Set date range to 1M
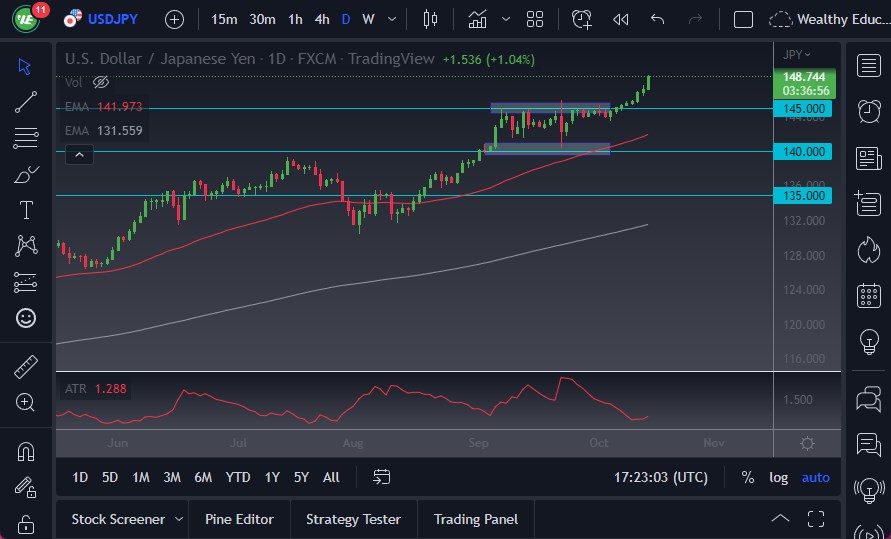This screenshot has width=891, height=539. [x=141, y=478]
